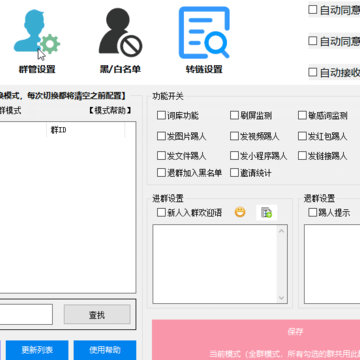Image resolution: width=360 pixels, height=360 pixels.
Task: Click the 更新列表 button
Action: [x=37, y=350]
